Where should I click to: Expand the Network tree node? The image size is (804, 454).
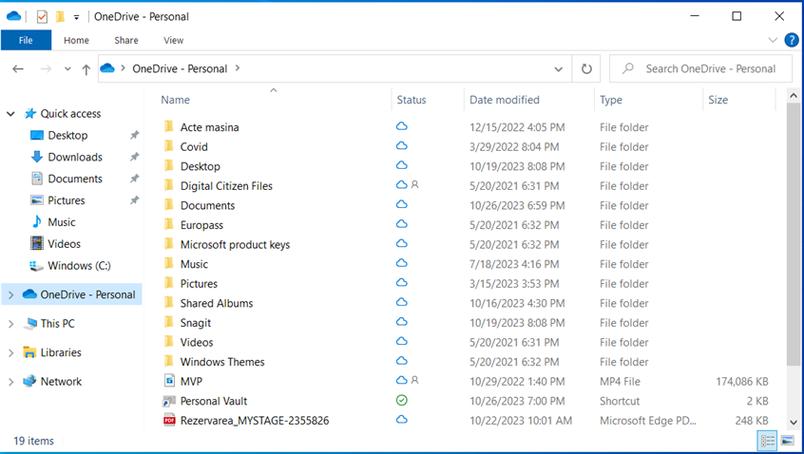click(x=11, y=382)
